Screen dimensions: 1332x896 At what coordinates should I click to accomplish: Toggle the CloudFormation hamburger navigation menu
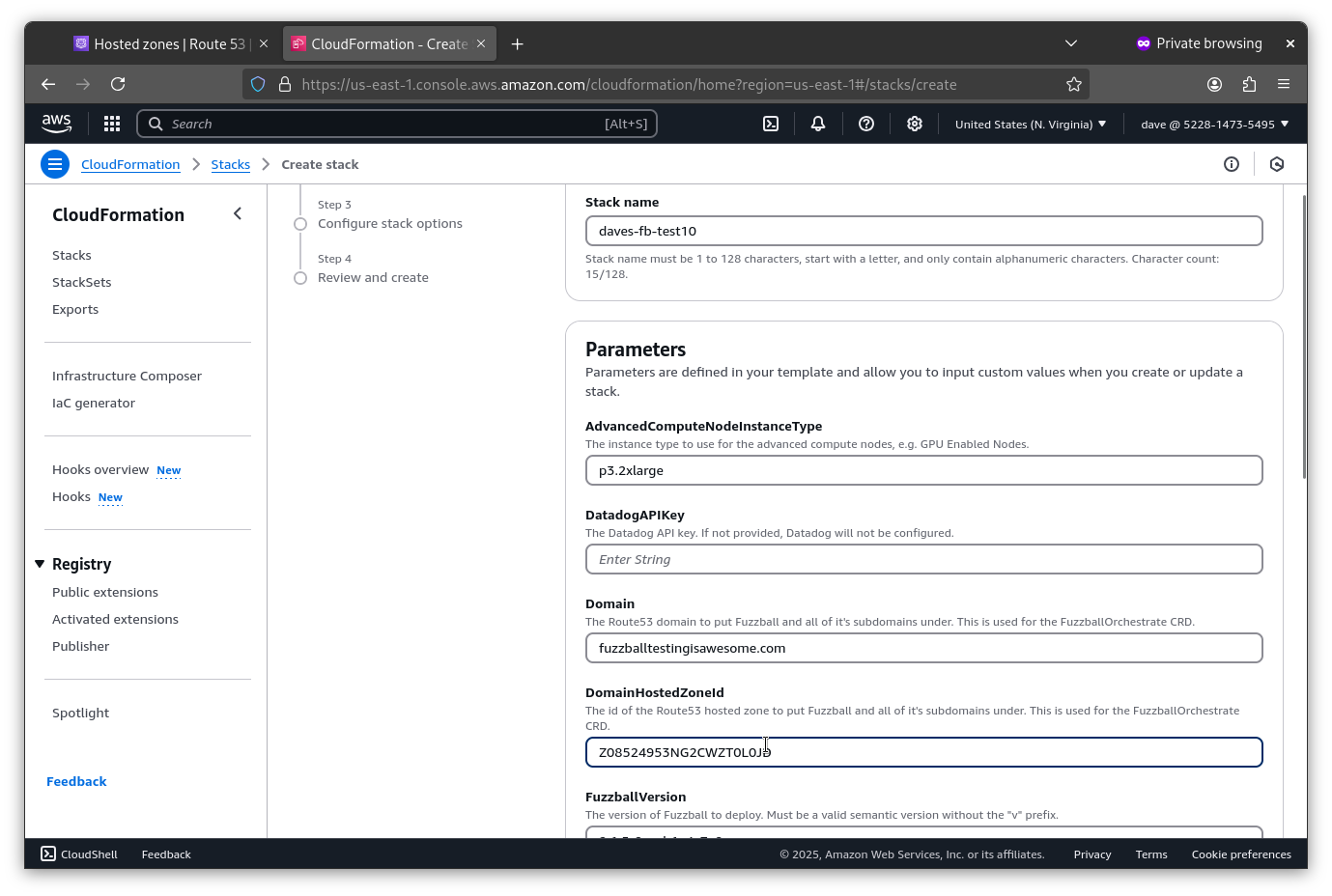coord(55,164)
